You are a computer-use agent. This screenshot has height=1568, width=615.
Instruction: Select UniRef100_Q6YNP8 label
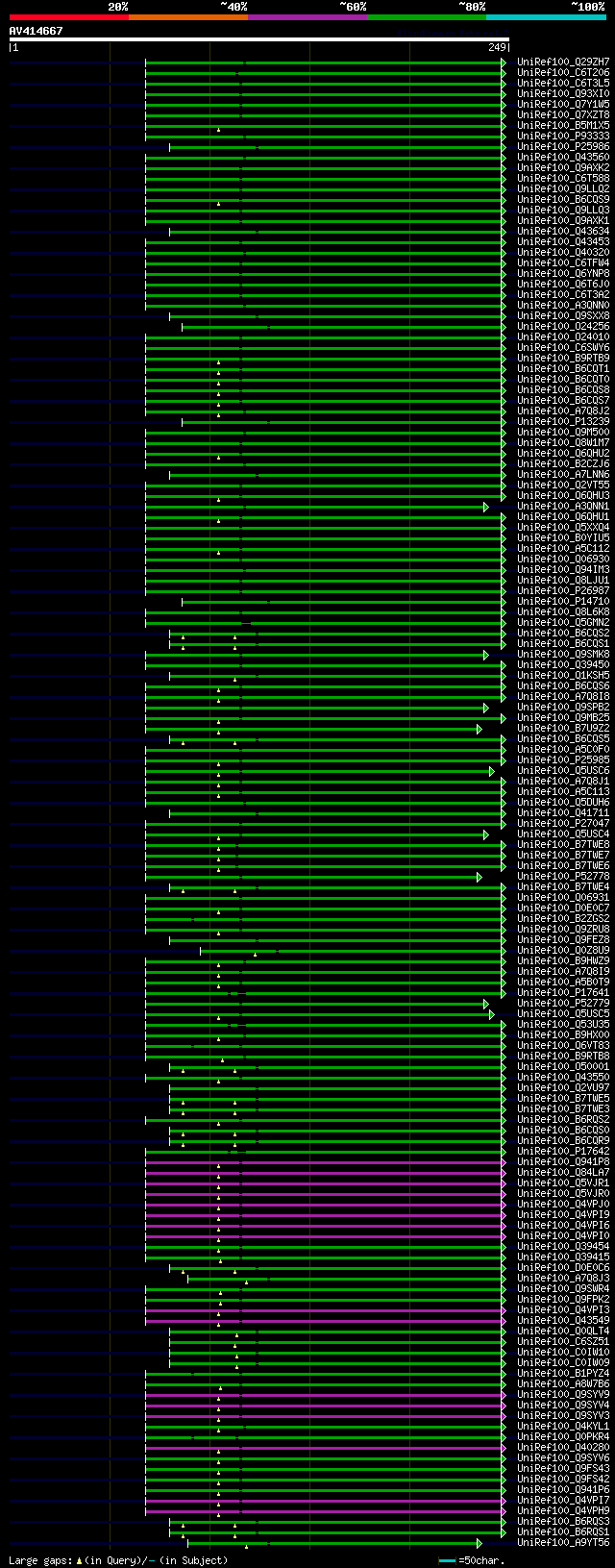(563, 274)
